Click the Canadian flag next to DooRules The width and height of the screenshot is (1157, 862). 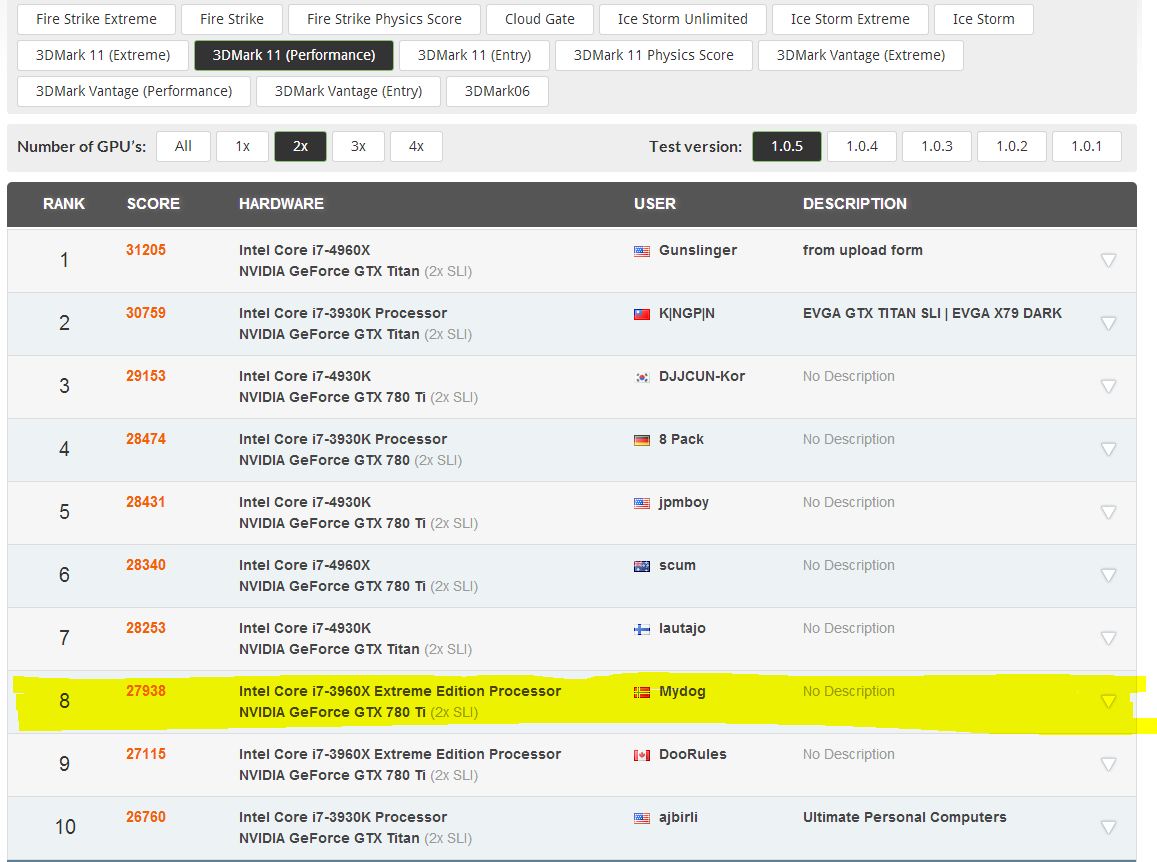pos(642,755)
